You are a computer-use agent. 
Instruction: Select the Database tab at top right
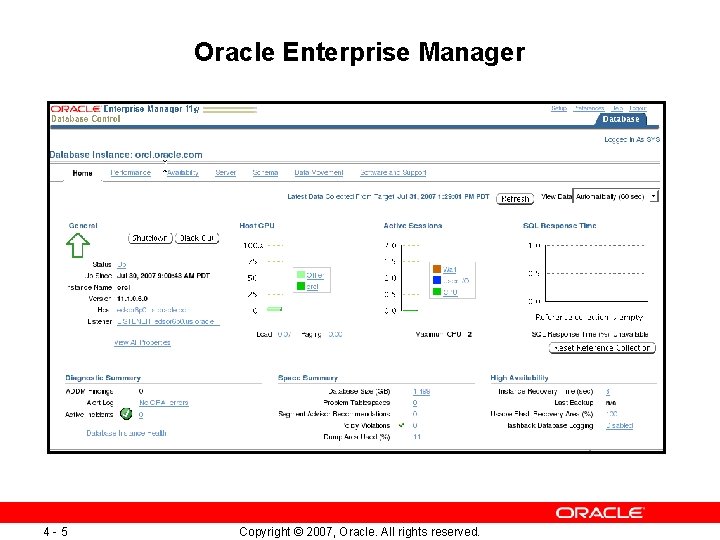tap(621, 119)
